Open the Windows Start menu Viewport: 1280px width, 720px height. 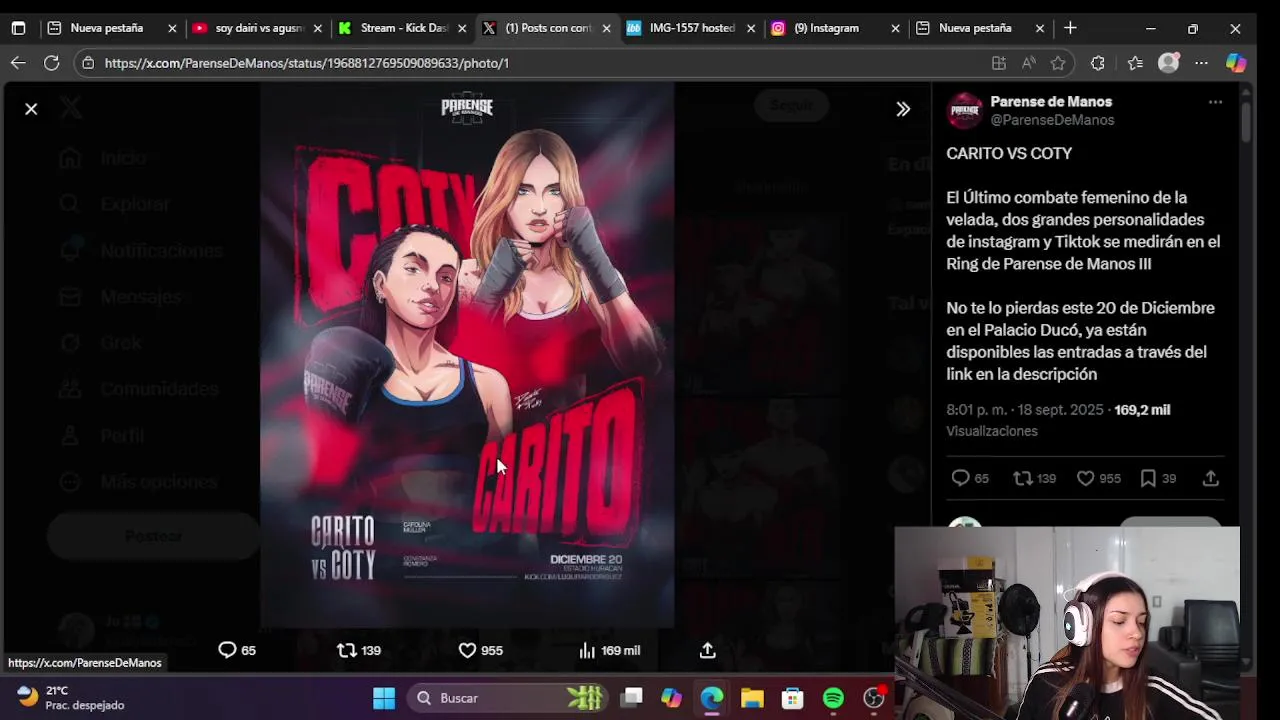[x=384, y=698]
